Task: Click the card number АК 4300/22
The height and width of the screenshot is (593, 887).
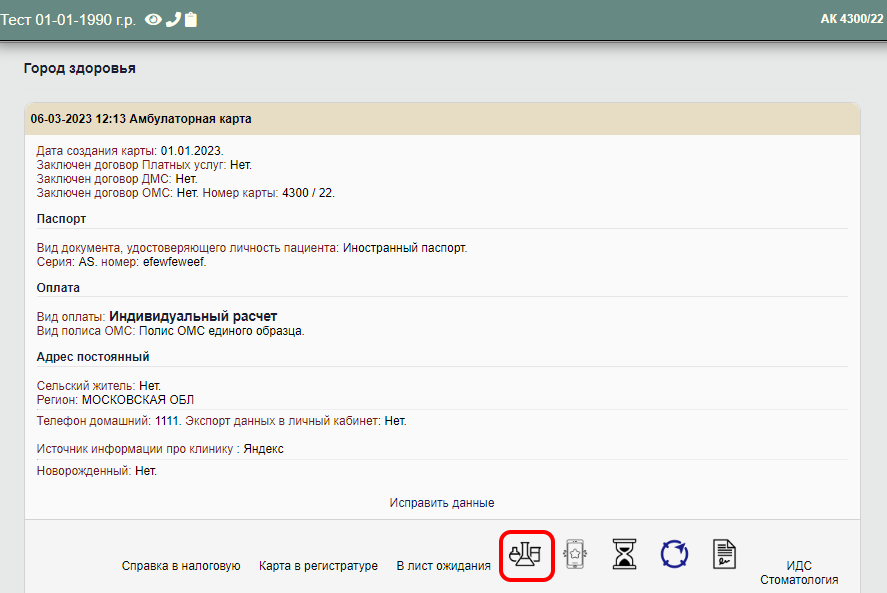Action: coord(851,19)
